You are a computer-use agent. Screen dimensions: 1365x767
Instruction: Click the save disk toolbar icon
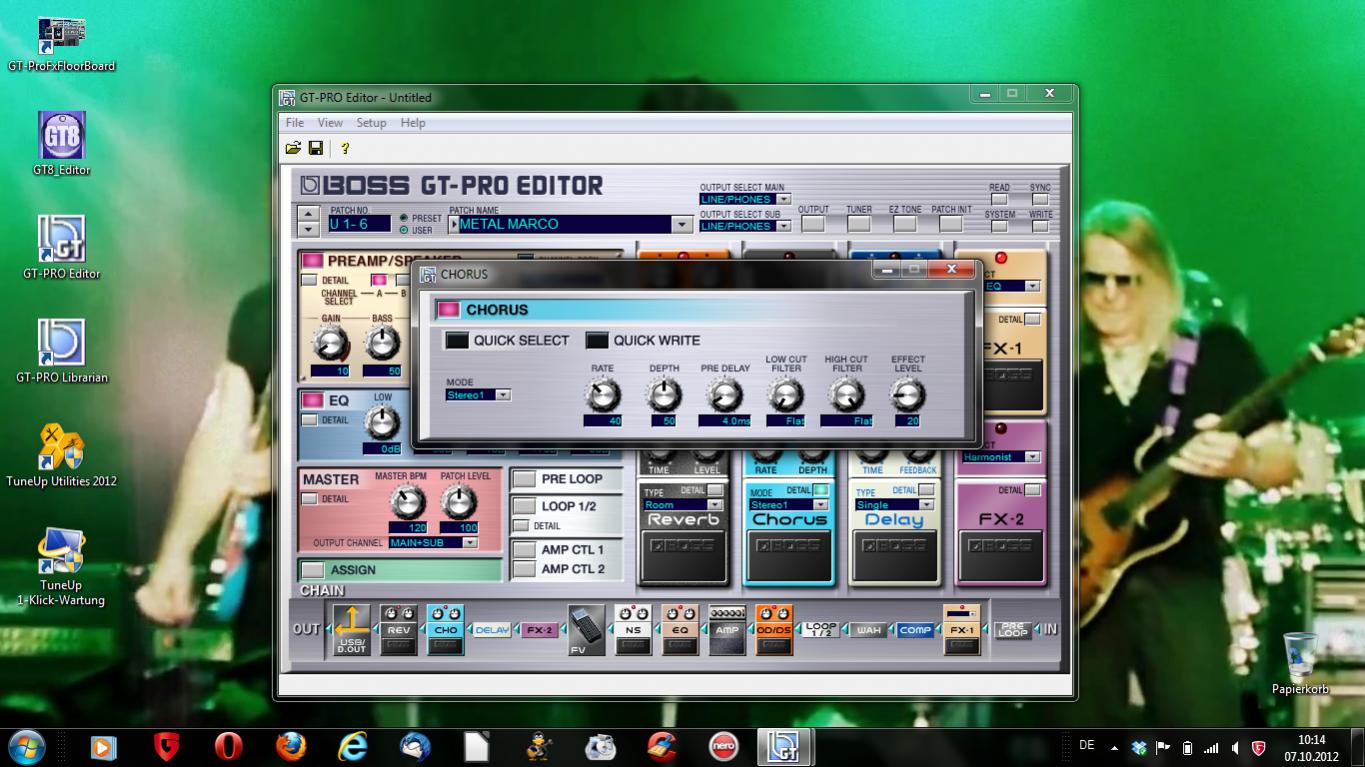(x=316, y=148)
